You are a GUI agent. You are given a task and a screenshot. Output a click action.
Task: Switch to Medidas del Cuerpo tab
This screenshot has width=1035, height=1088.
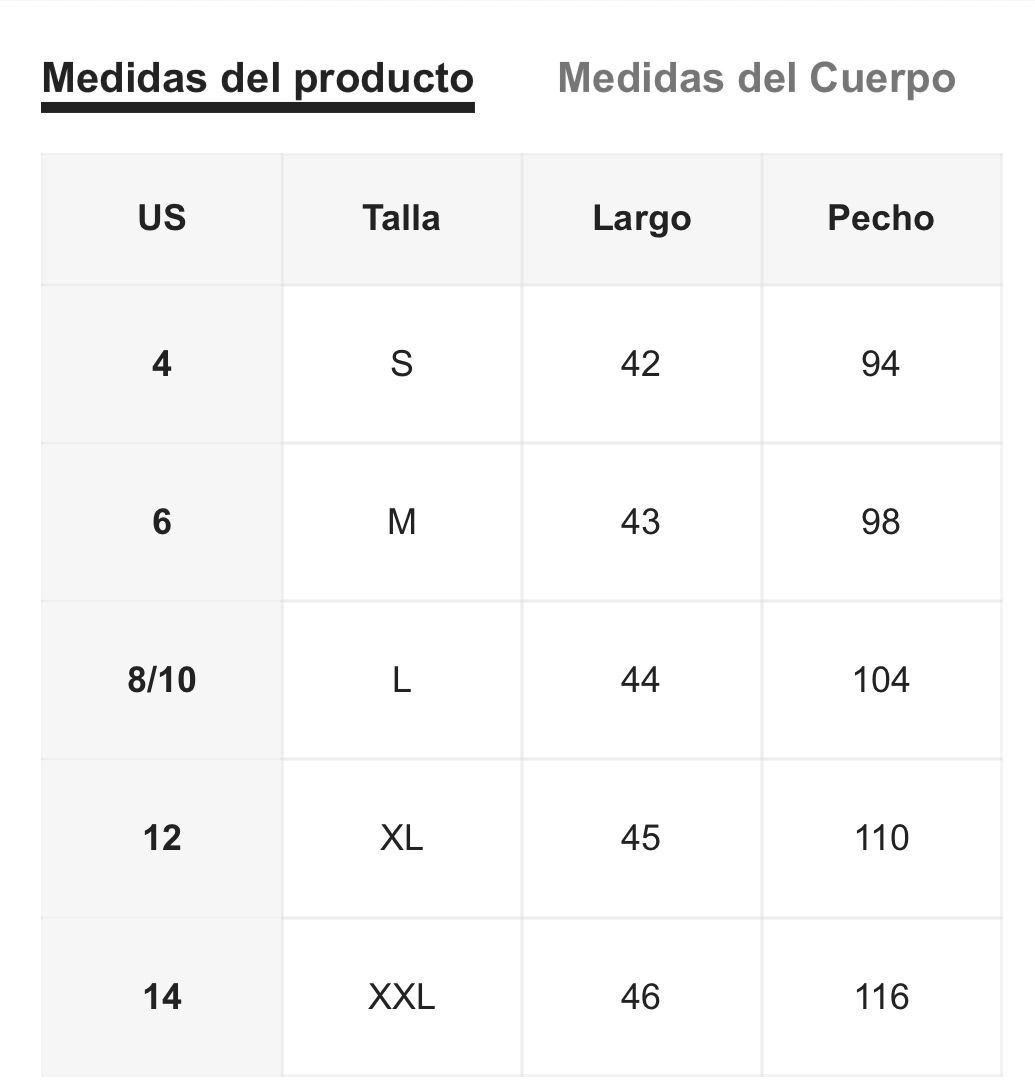[x=757, y=78]
